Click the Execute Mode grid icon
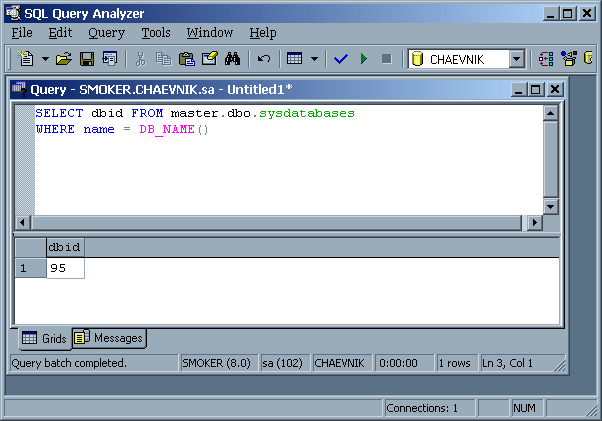This screenshot has height=421, width=602. (294, 59)
